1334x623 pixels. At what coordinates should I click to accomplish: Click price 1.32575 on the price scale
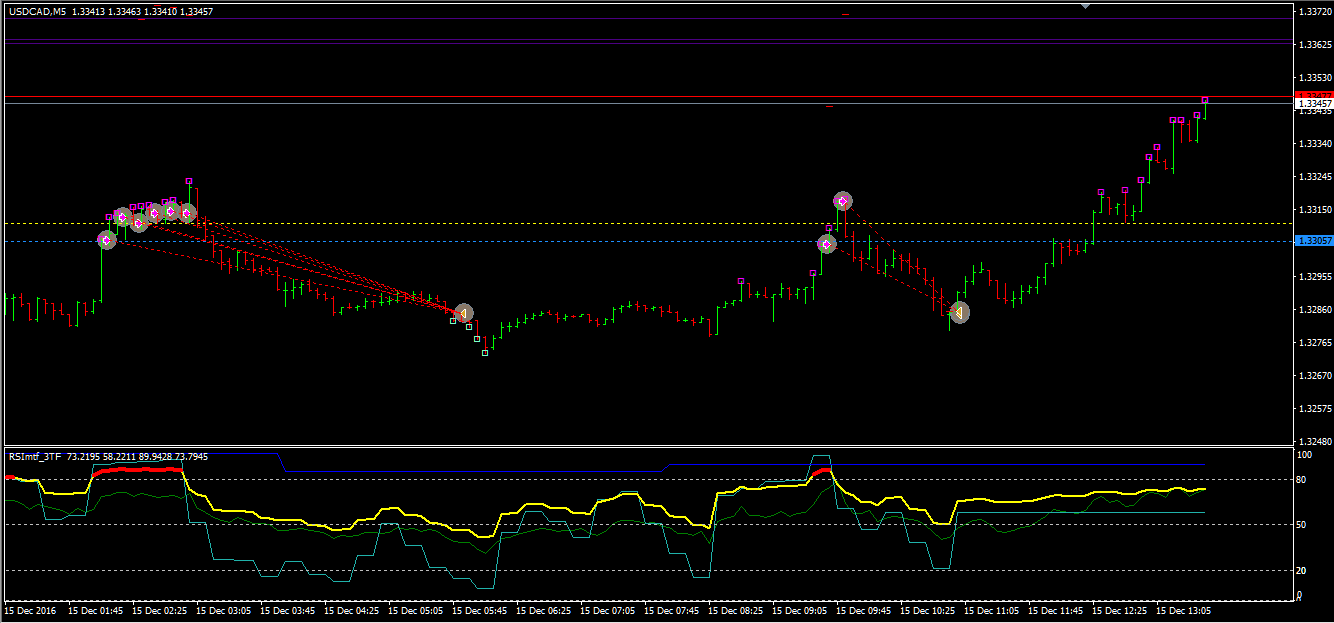coord(1313,409)
